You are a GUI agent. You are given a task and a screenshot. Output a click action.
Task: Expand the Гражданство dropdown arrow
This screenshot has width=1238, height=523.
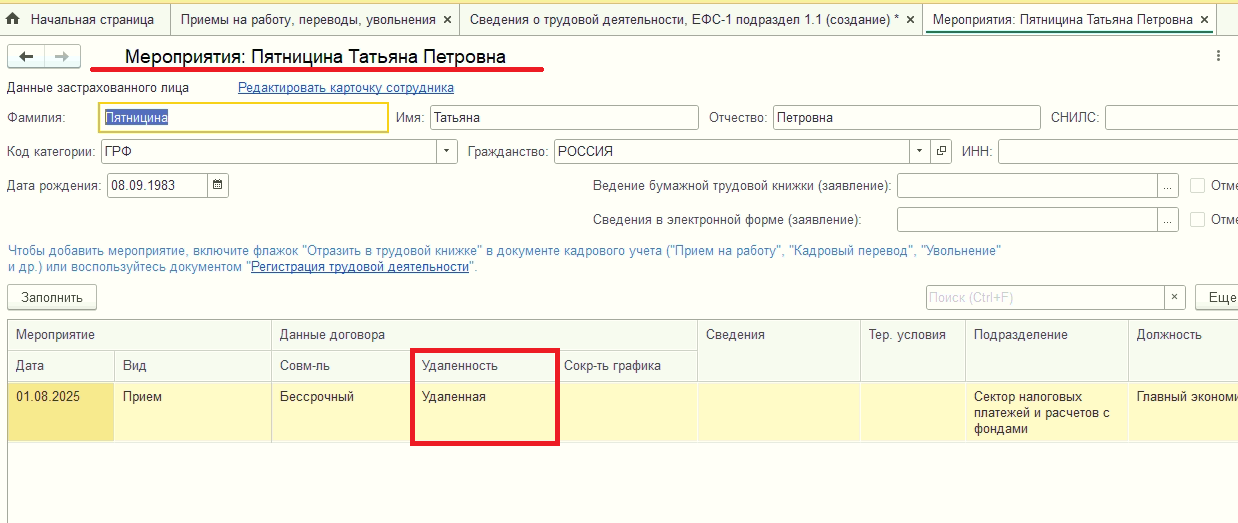coord(920,151)
